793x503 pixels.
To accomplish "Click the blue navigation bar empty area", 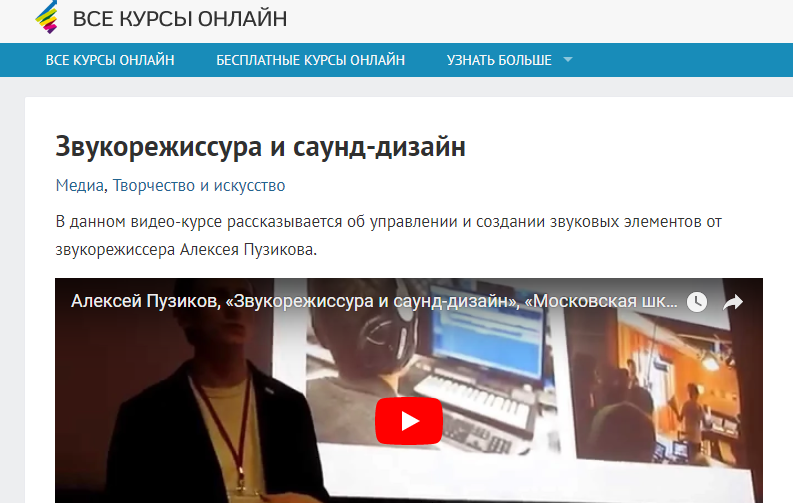I will 683,60.
